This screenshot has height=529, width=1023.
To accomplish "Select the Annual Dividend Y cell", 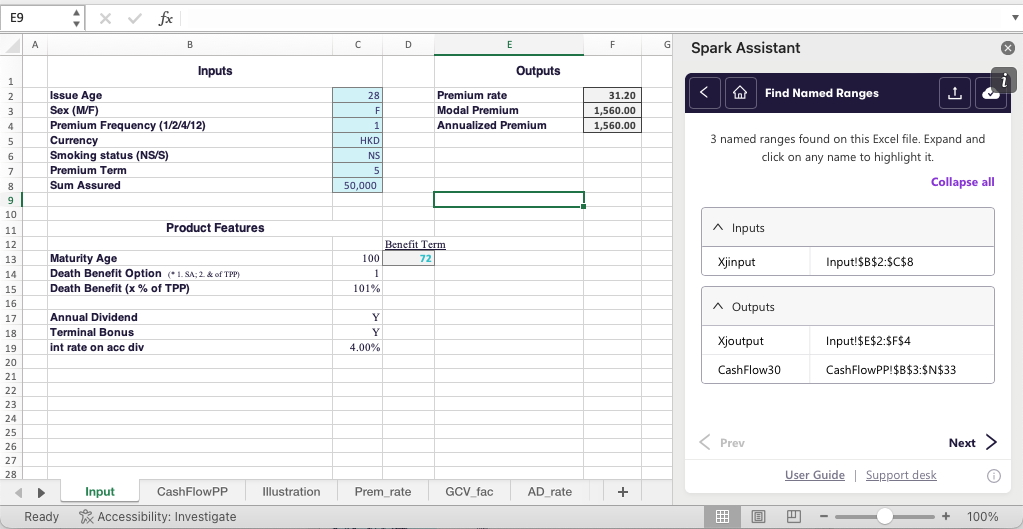I will (357, 318).
